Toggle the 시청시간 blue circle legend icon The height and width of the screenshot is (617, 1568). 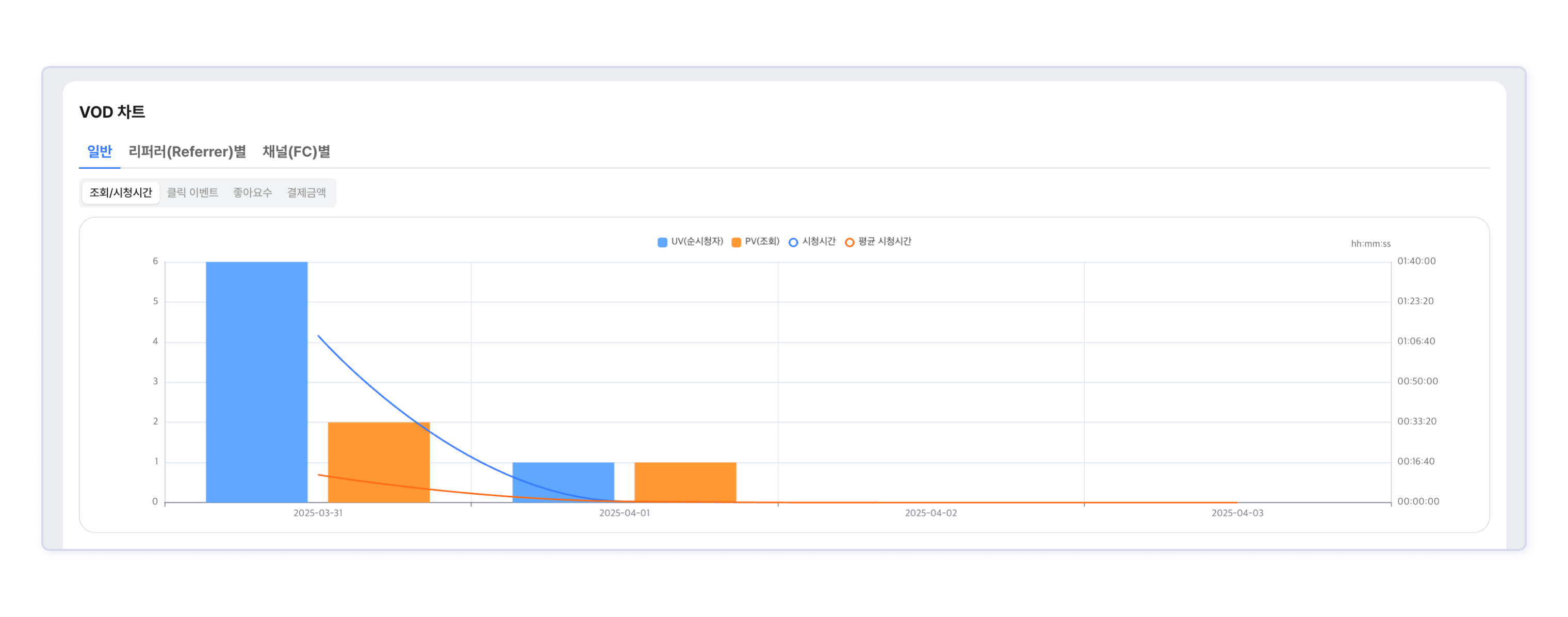tap(793, 242)
